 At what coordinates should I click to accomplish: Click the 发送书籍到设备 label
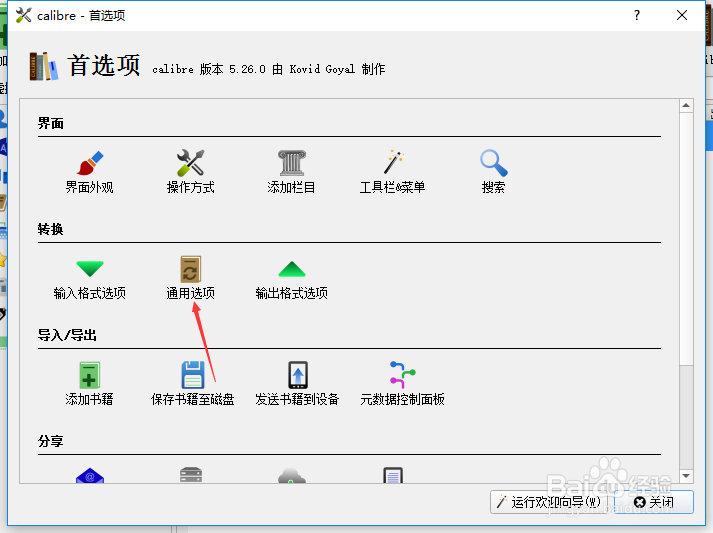(x=297, y=399)
